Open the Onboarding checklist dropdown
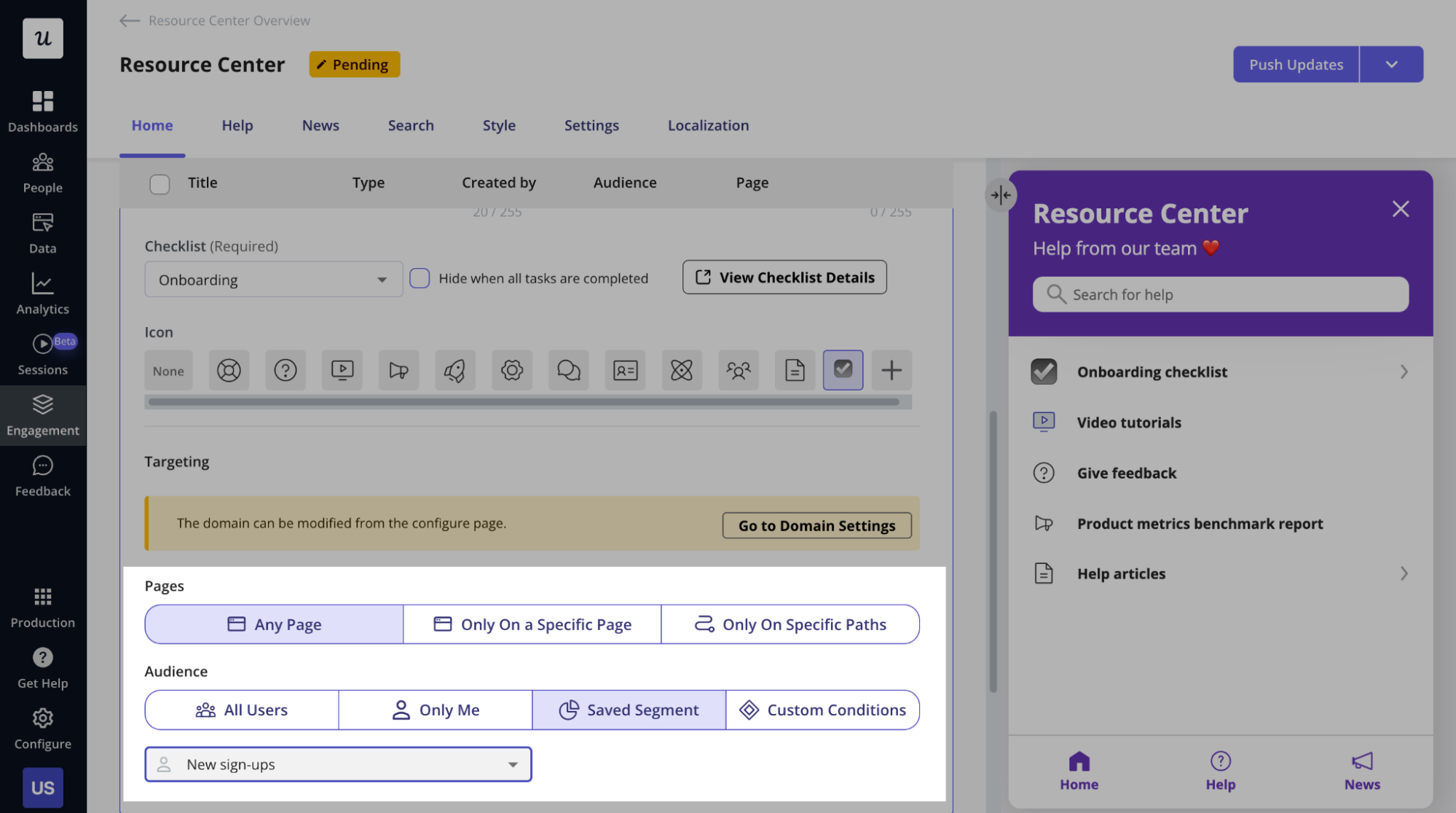Viewport: 1456px width, 813px height. click(273, 280)
